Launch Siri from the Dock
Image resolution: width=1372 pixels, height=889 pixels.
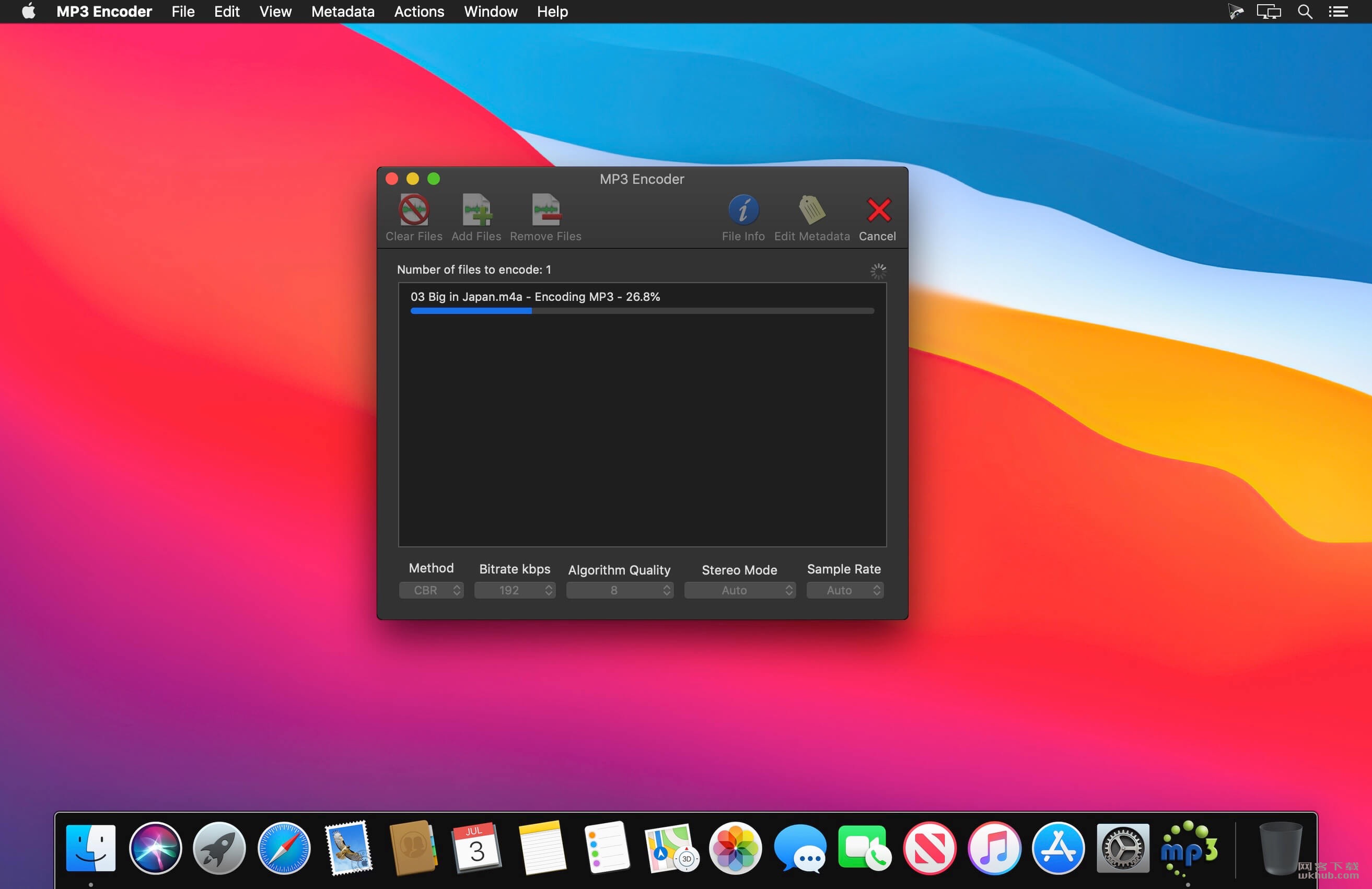click(x=155, y=848)
